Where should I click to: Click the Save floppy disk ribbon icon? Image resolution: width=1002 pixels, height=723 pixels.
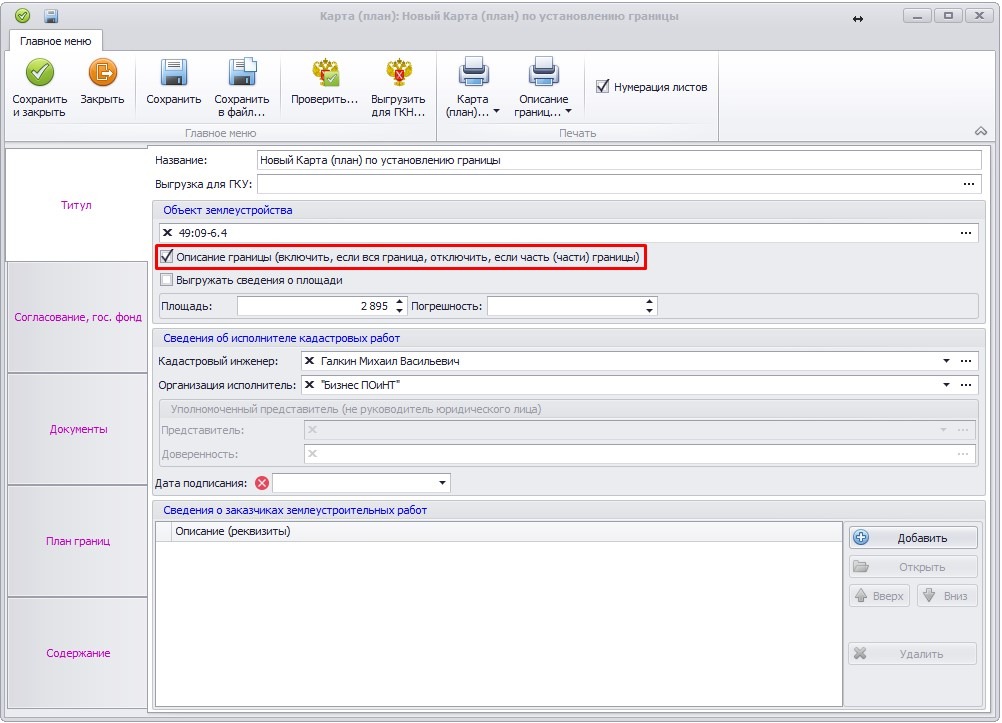point(174,73)
